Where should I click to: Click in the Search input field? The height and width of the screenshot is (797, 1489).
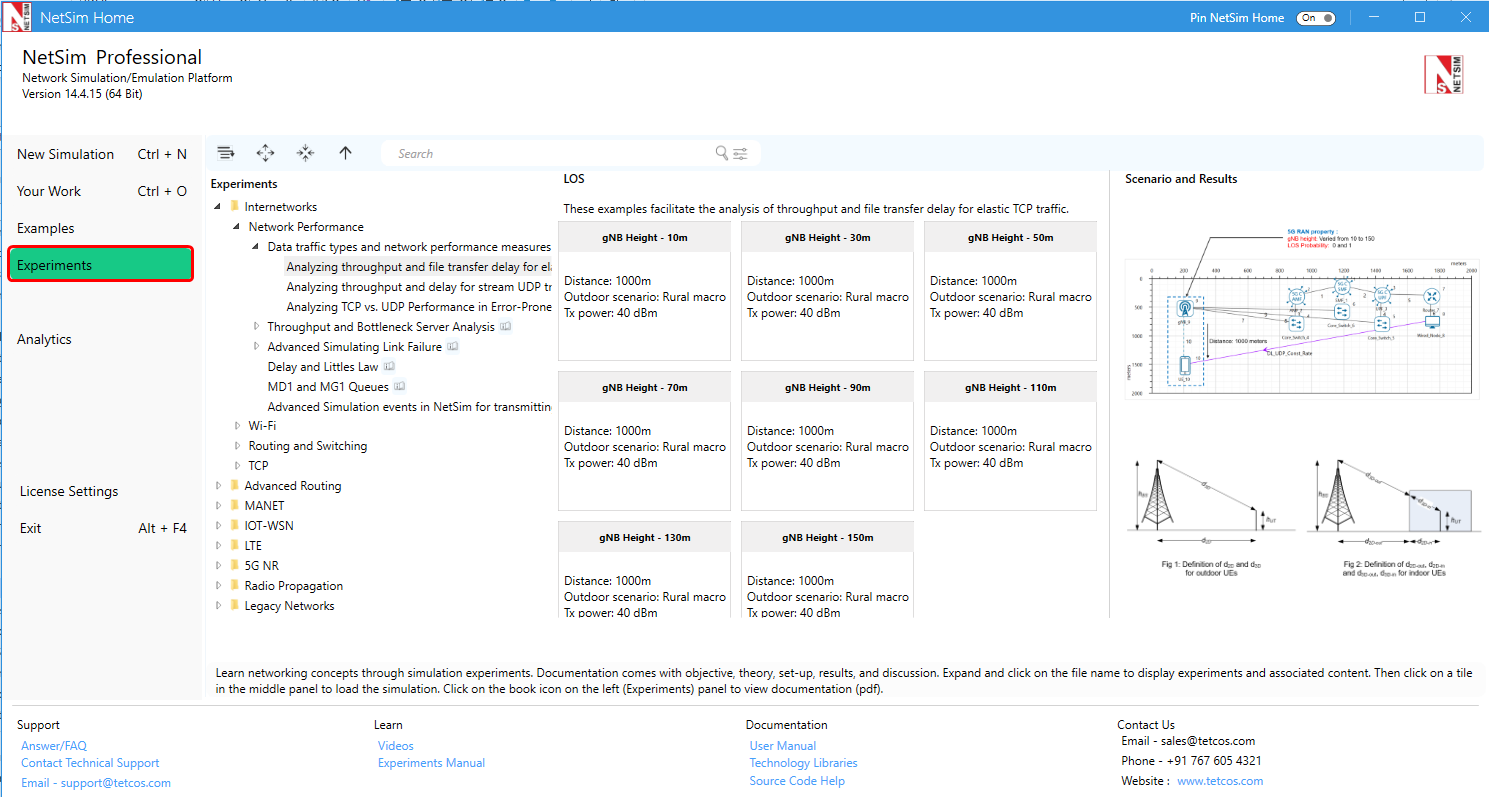[x=550, y=154]
